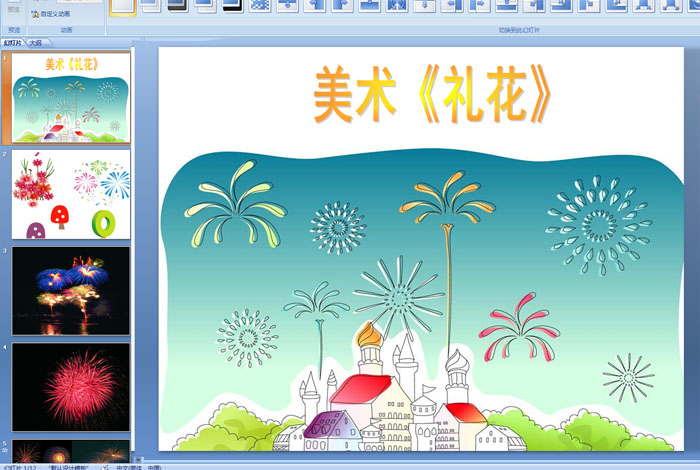
Task: Apply the Uncover Right transition
Action: pos(479,5)
